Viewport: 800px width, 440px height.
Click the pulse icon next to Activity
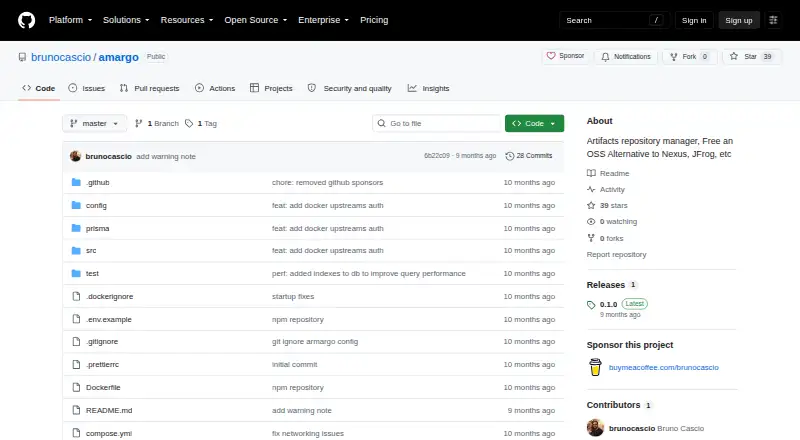point(591,189)
